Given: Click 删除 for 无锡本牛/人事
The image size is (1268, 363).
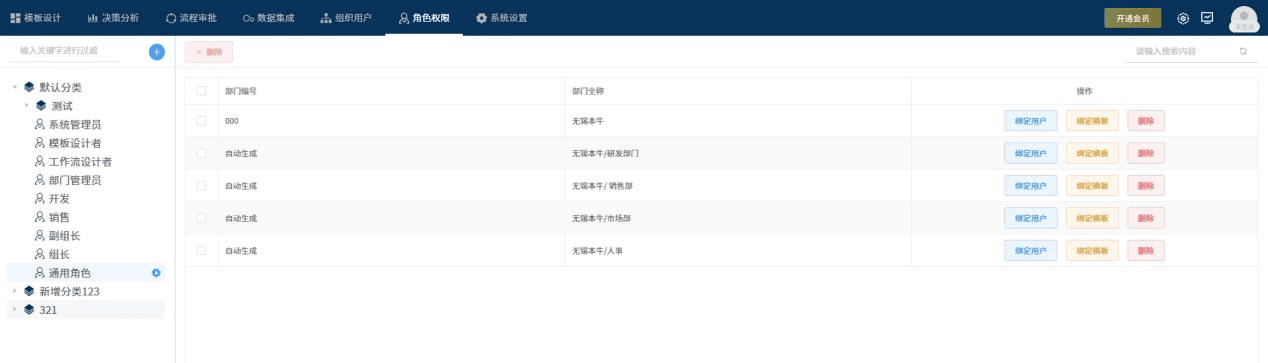Looking at the screenshot, I should coord(1146,250).
